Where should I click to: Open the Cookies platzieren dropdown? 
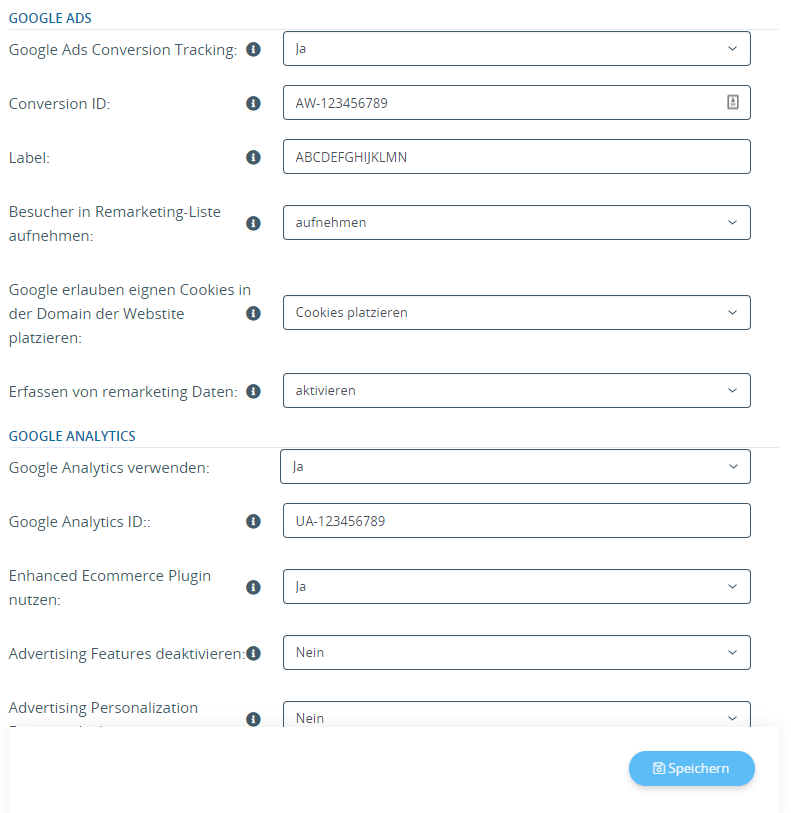point(515,312)
